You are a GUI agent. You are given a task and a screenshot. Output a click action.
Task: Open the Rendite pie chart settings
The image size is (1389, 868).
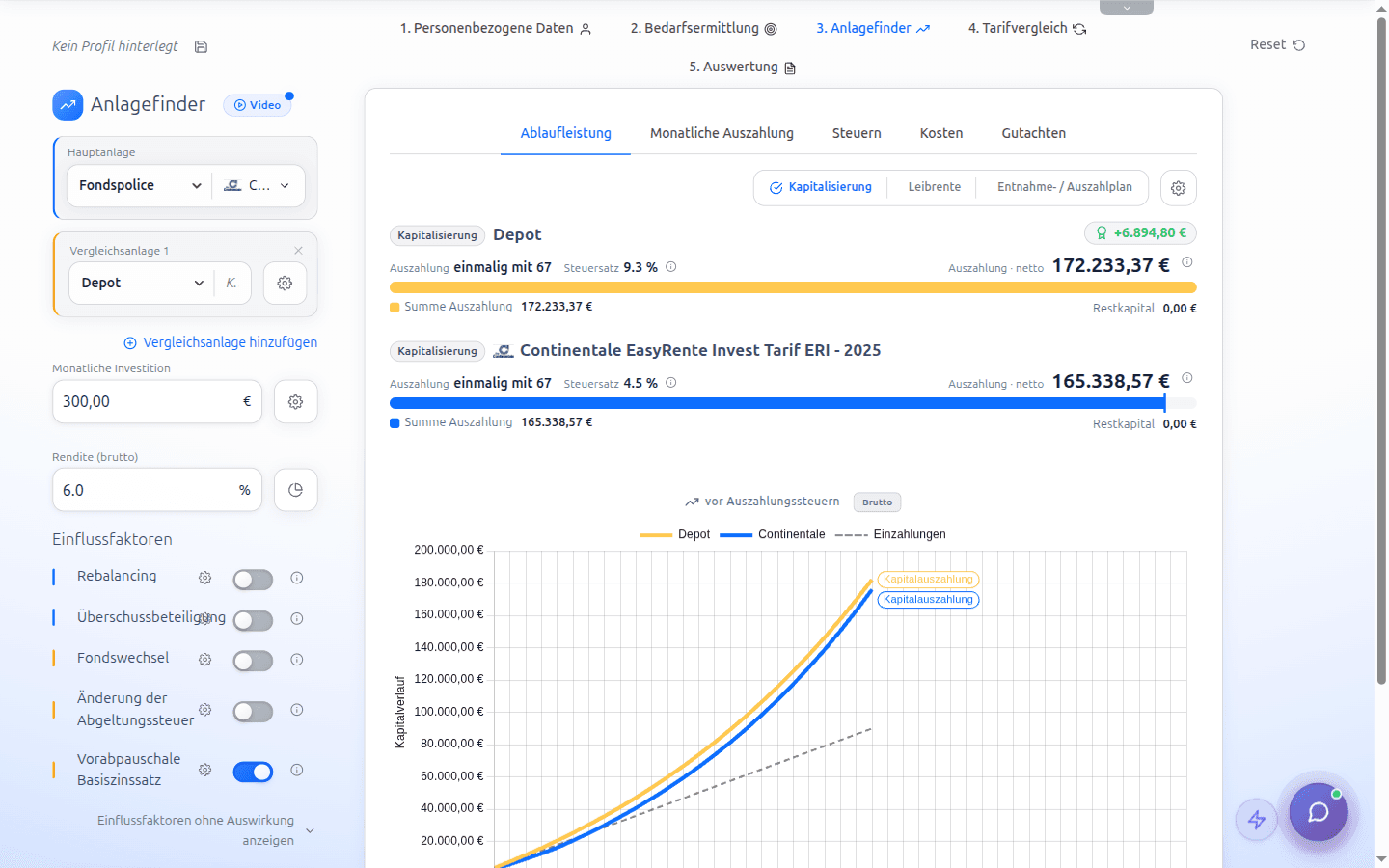295,490
